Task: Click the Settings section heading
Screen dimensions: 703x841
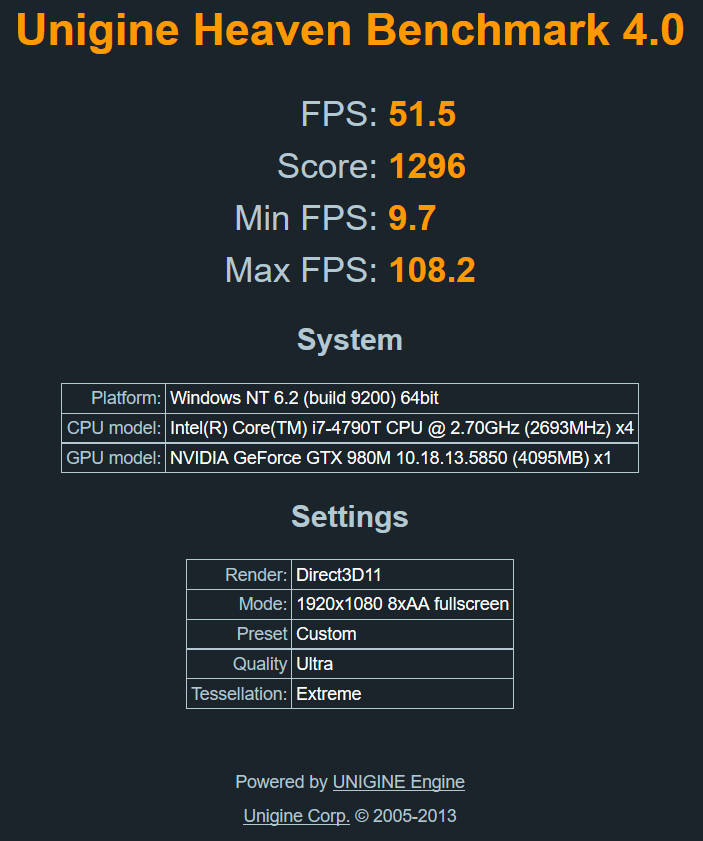Action: click(350, 517)
